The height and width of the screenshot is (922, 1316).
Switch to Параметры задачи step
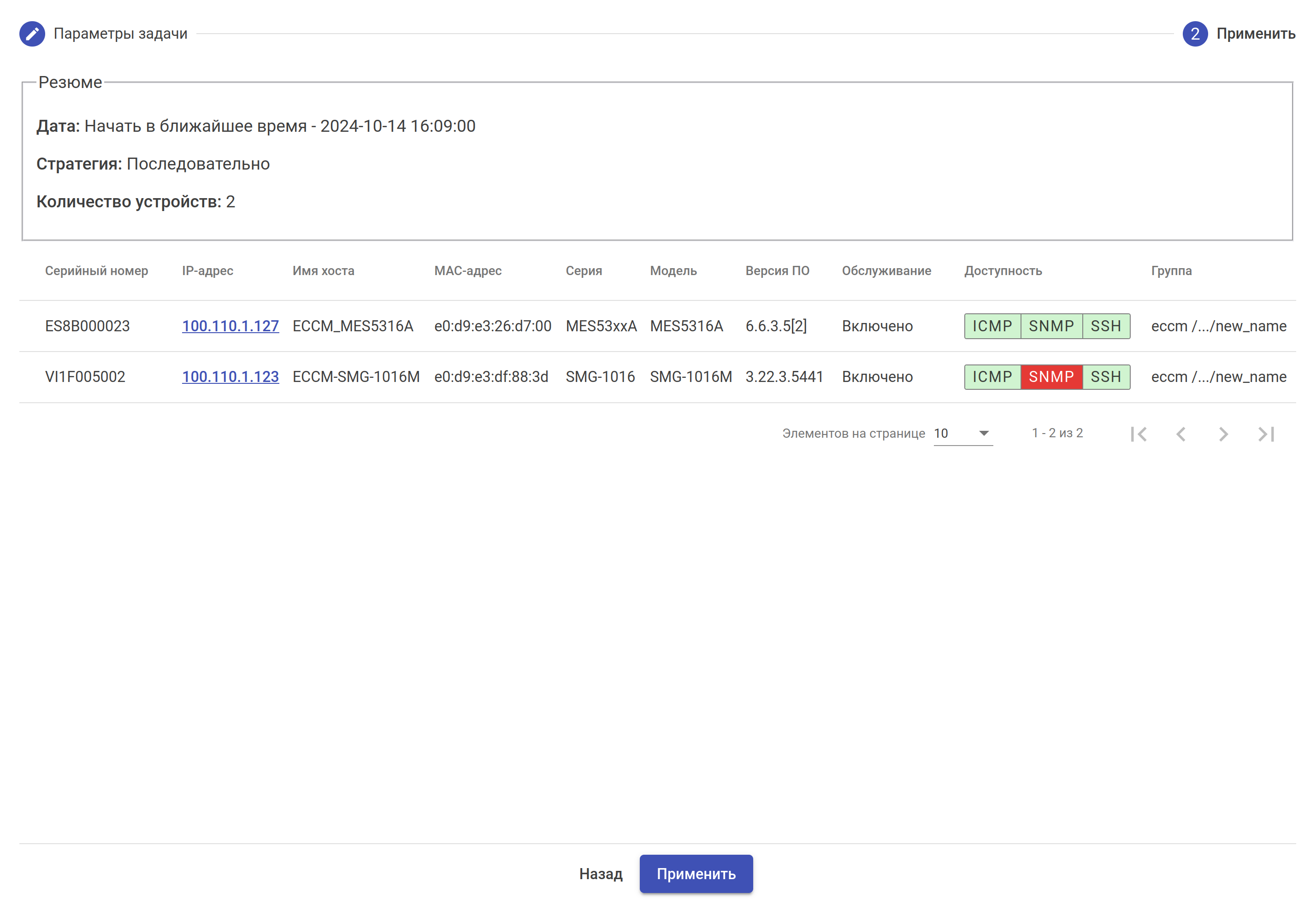tap(120, 34)
